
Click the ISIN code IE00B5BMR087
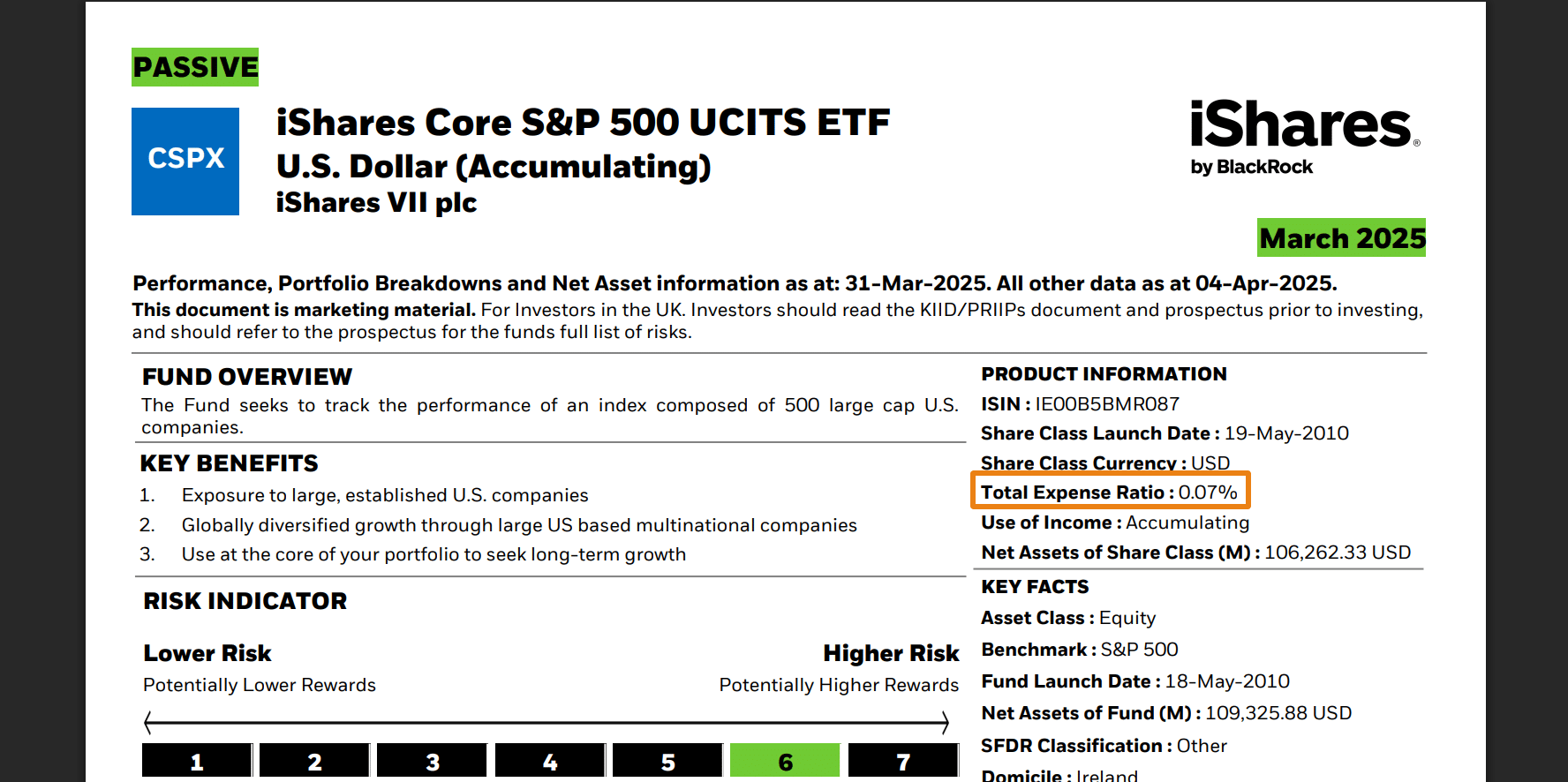coord(1107,404)
